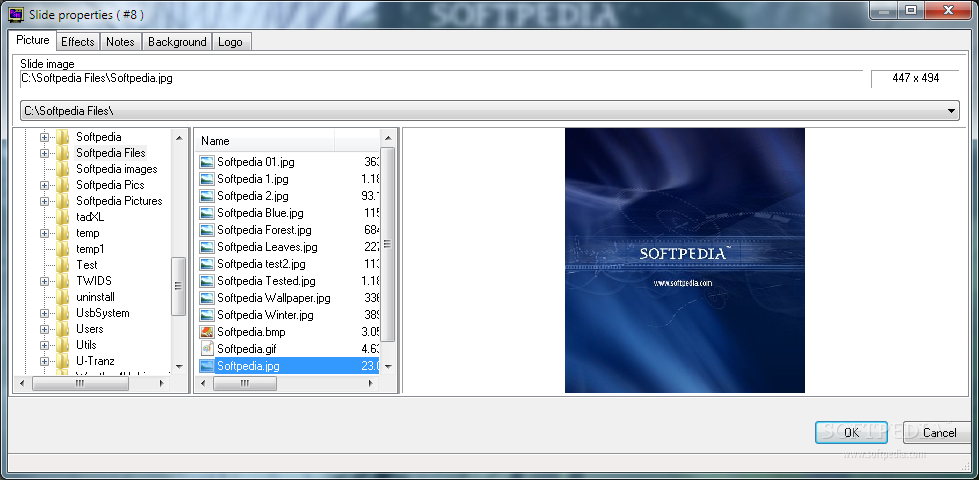Open the Background tab

click(x=177, y=42)
